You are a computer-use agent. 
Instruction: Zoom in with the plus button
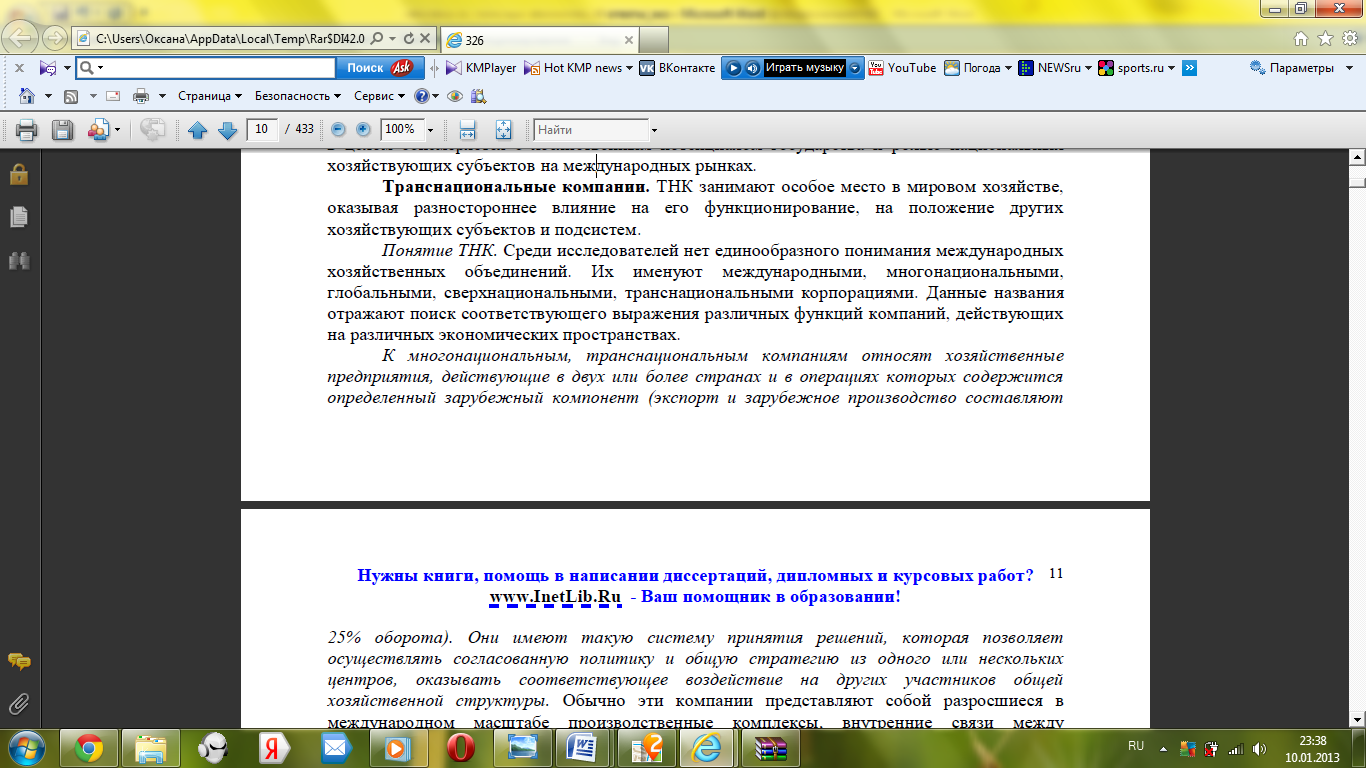363,130
